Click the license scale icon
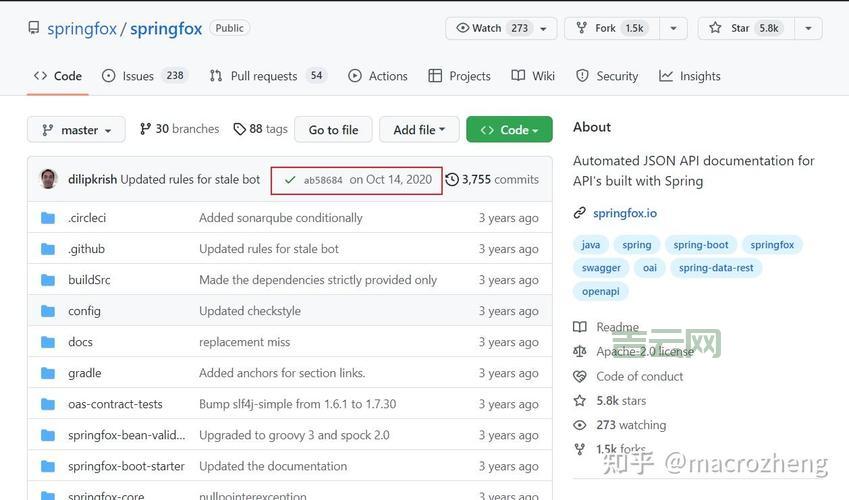849x500 pixels. pyautogui.click(x=580, y=352)
